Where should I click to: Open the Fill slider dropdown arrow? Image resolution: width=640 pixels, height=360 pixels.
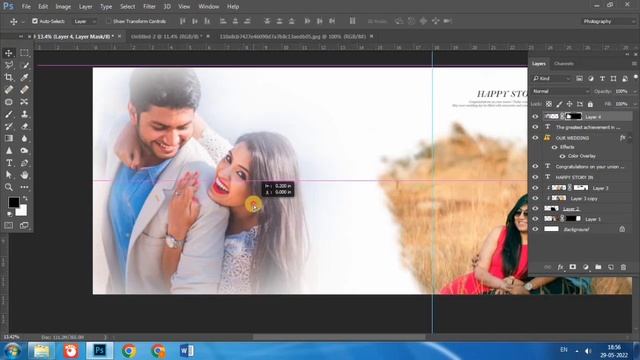[634, 104]
